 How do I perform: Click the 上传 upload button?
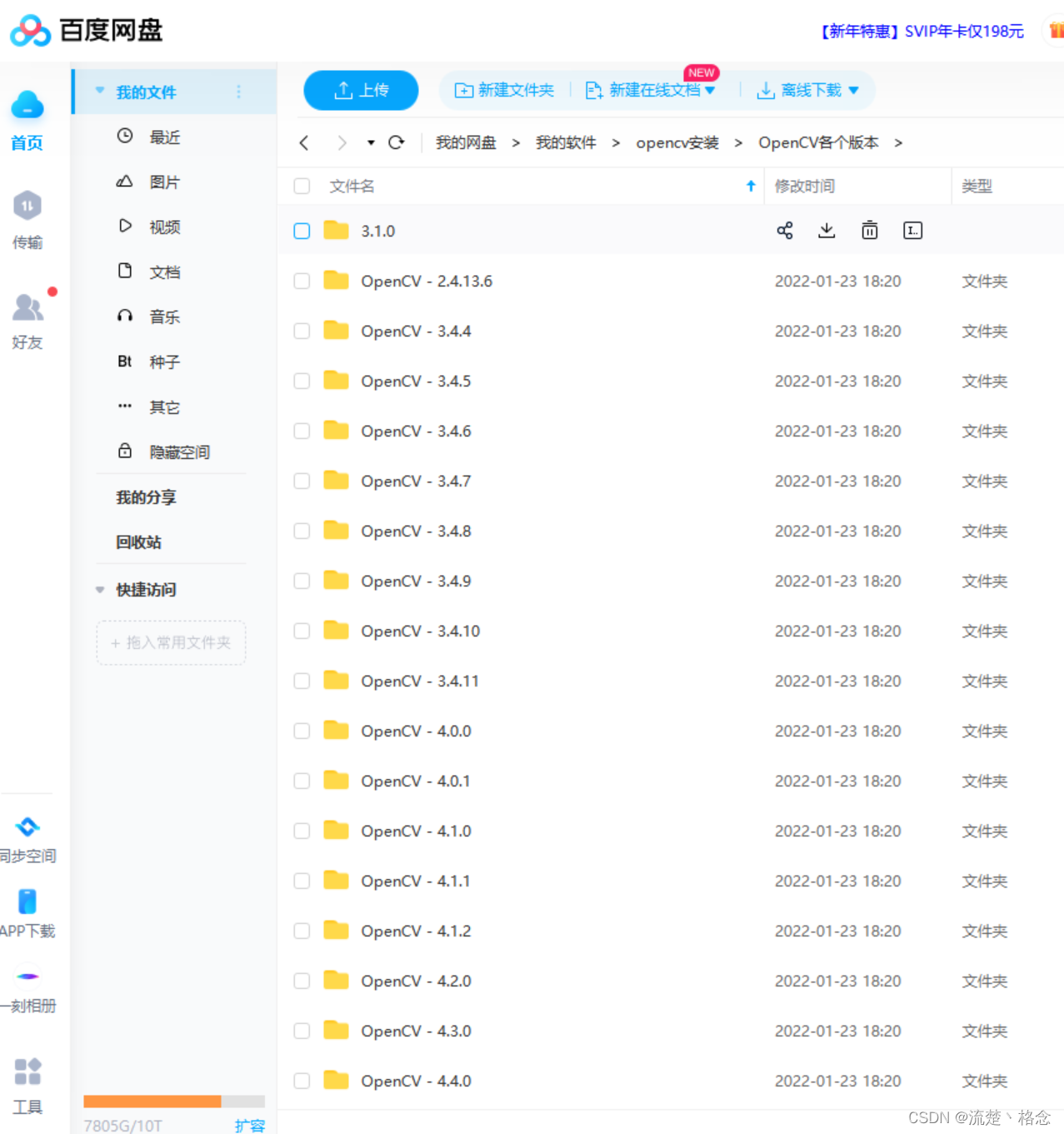pyautogui.click(x=361, y=90)
